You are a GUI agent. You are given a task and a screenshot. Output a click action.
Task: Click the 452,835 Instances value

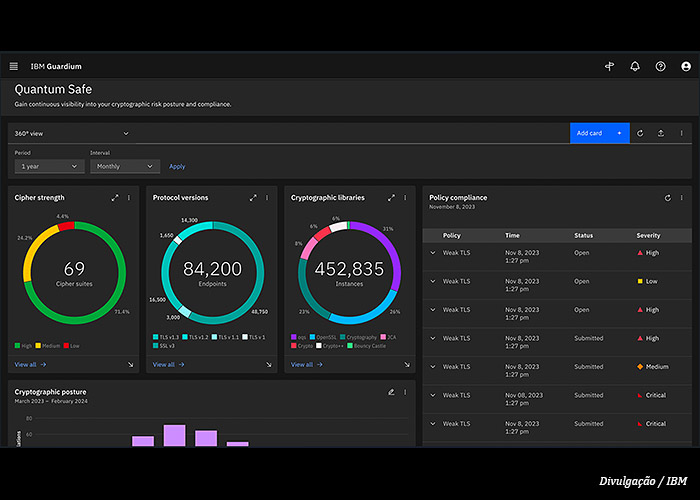[x=349, y=269]
